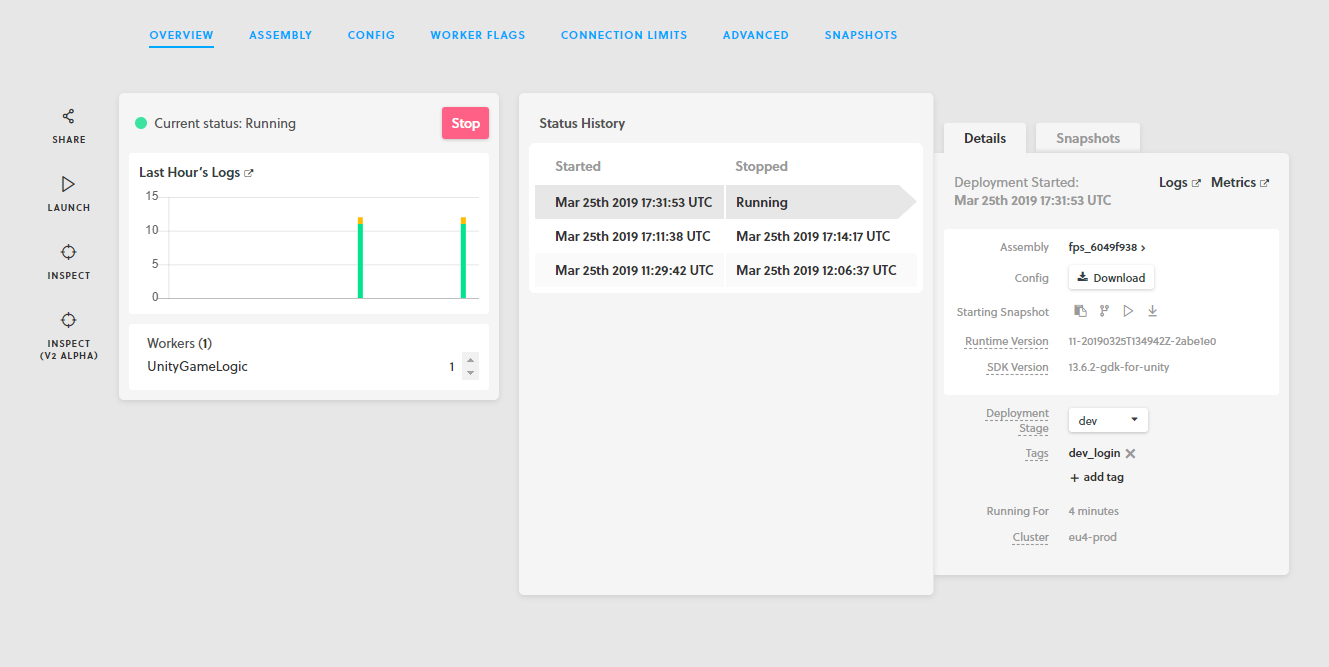Open the Metrics external link
1329x667 pixels.
(x=1240, y=183)
